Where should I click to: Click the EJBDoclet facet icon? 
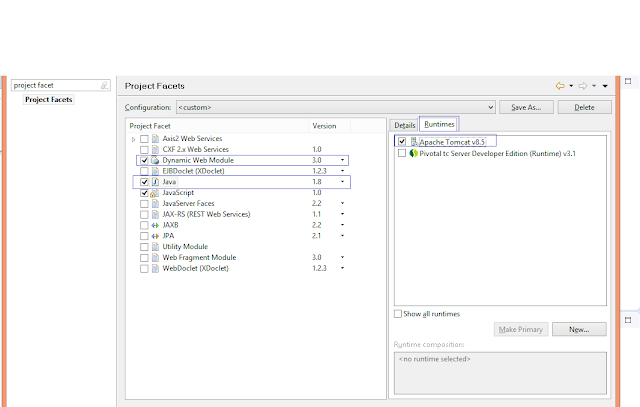click(x=155, y=171)
